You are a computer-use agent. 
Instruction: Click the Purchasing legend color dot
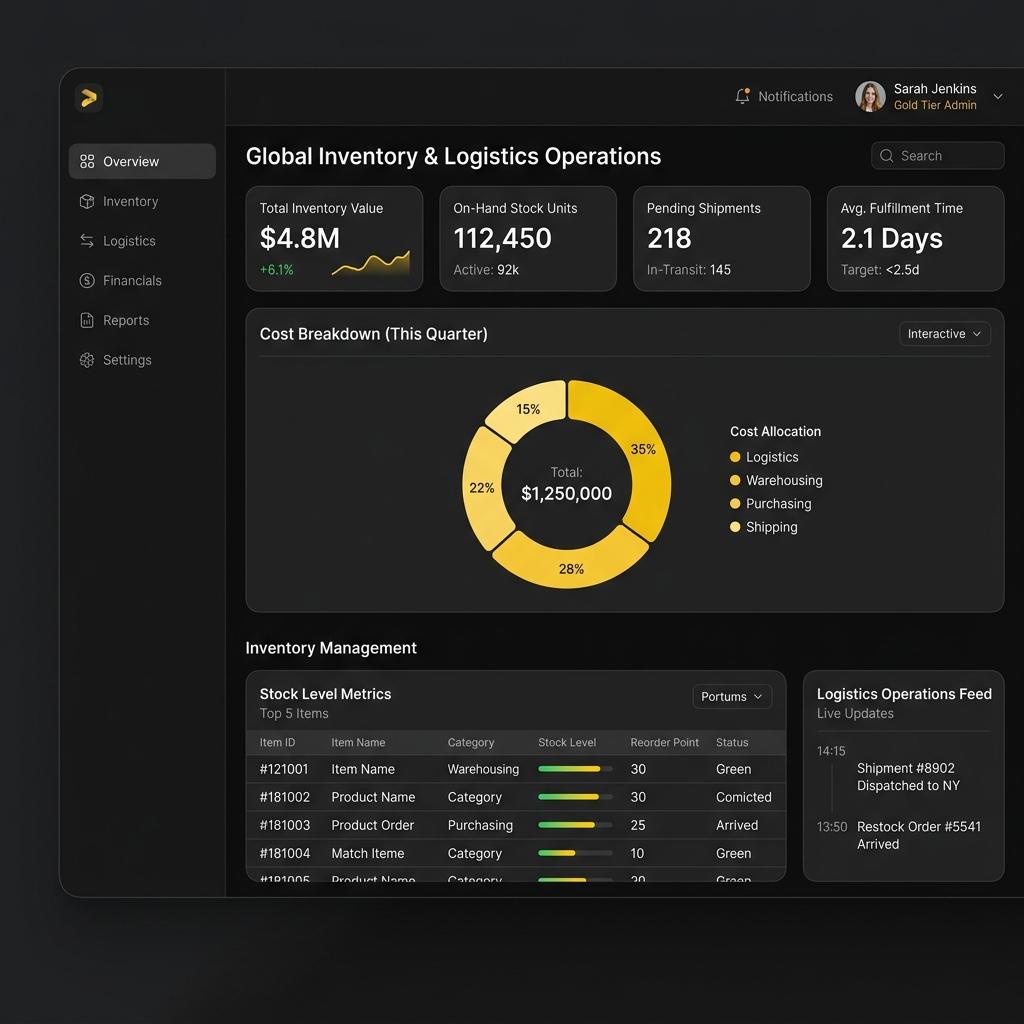[735, 504]
